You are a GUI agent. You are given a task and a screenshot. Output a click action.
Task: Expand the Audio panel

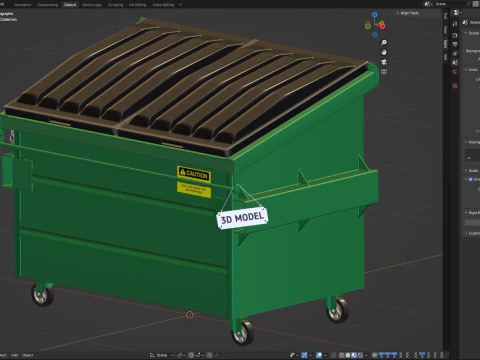tap(471, 170)
